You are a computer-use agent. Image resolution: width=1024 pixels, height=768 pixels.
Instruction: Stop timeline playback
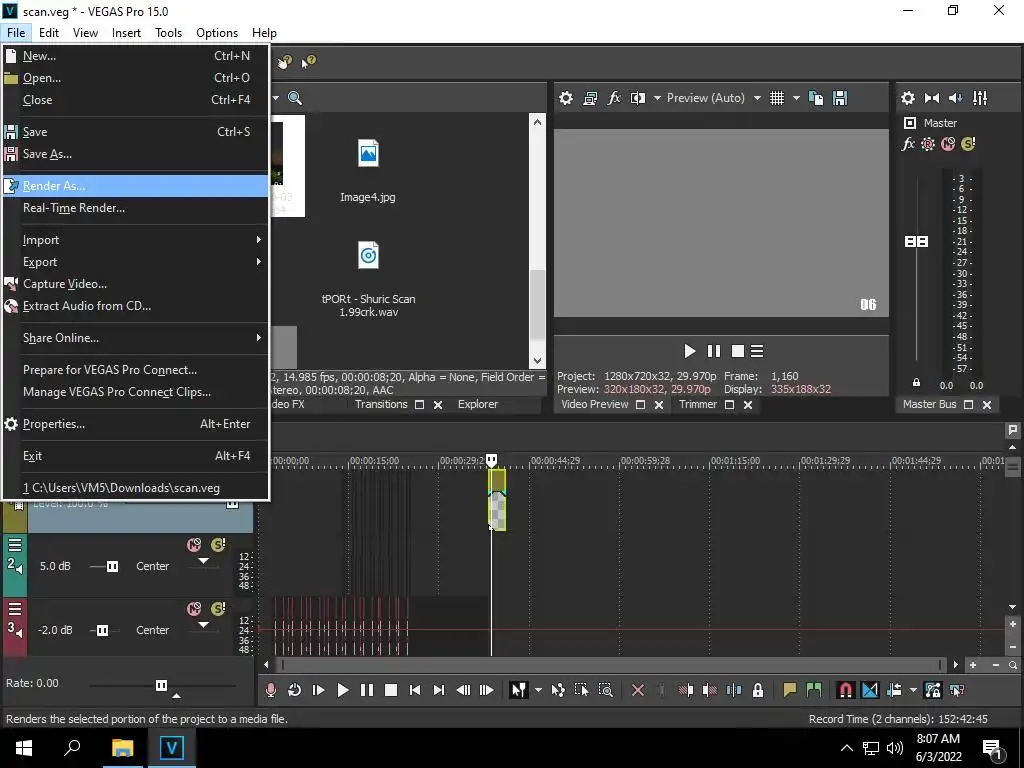click(x=391, y=690)
